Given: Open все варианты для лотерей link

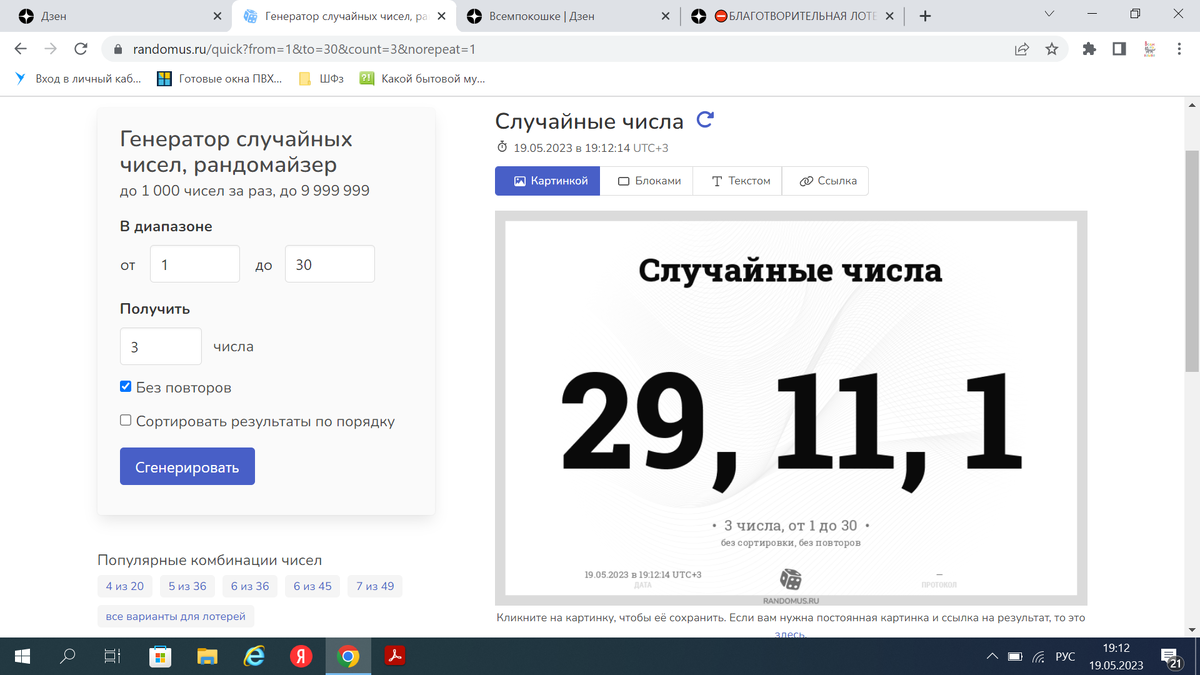Looking at the screenshot, I should [x=175, y=617].
